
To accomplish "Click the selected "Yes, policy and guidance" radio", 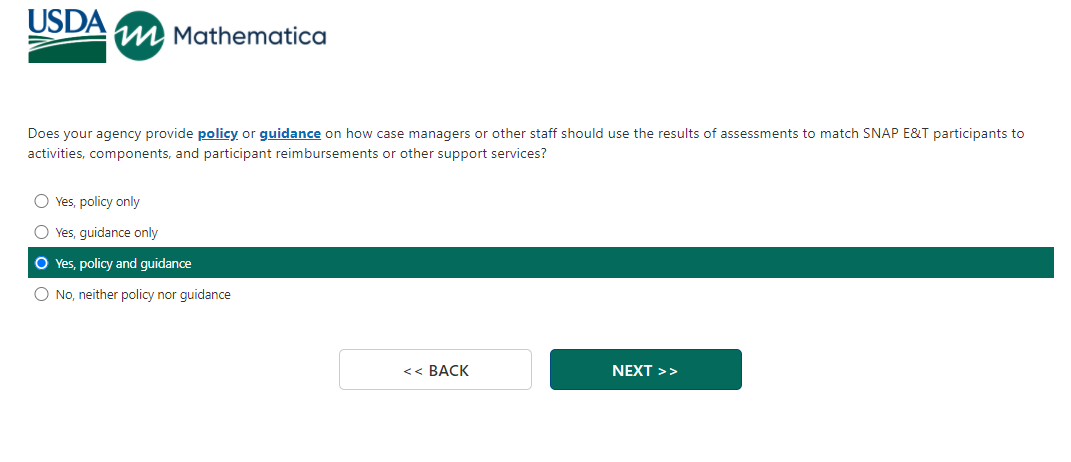I will tap(41, 263).
